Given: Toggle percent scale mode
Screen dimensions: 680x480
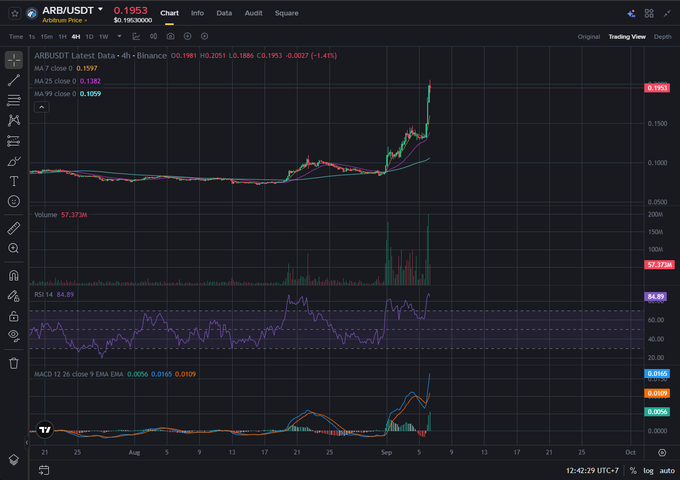Looking at the screenshot, I should (633, 470).
